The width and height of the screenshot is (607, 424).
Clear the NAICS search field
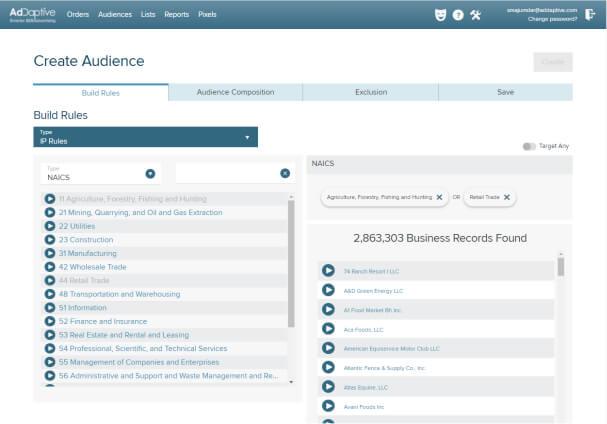pyautogui.click(x=285, y=173)
